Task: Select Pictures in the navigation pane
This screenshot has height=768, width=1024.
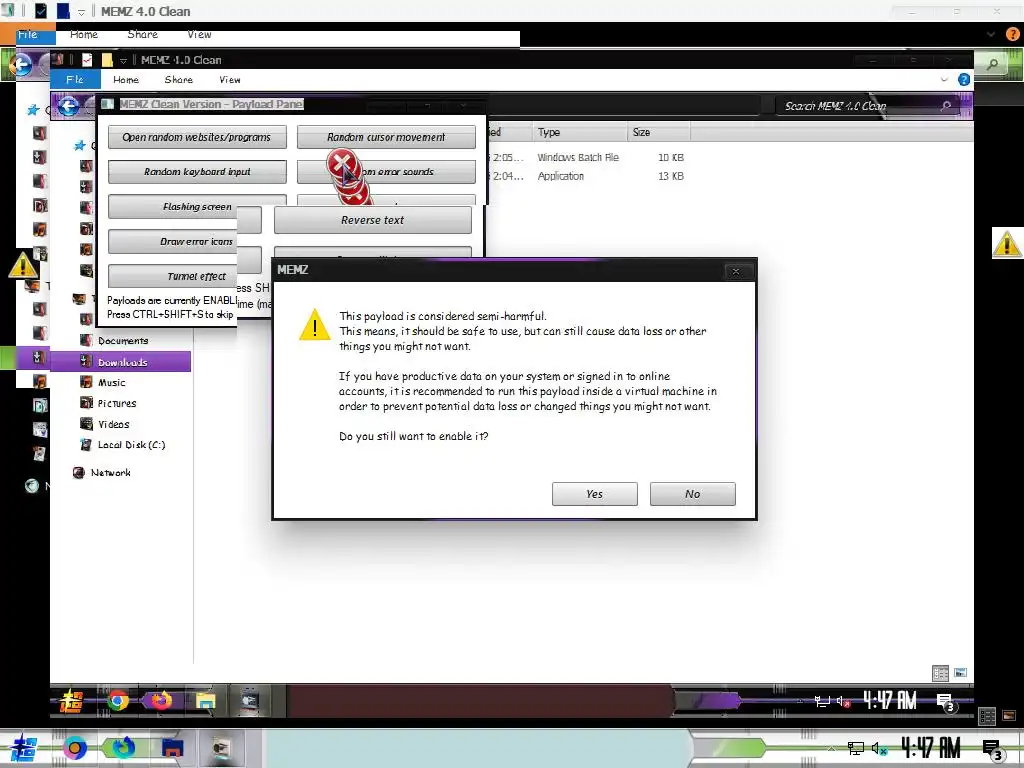Action: 116,404
